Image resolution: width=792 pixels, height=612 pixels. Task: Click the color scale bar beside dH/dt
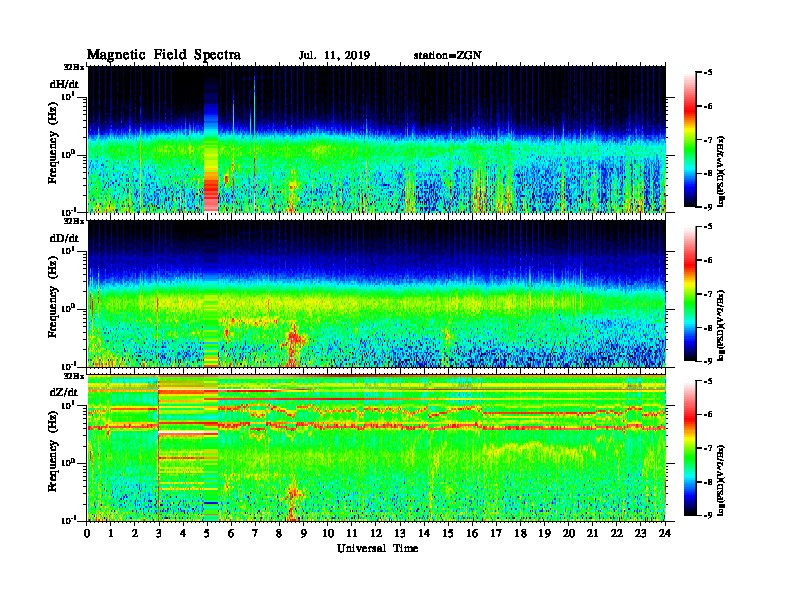[690, 140]
